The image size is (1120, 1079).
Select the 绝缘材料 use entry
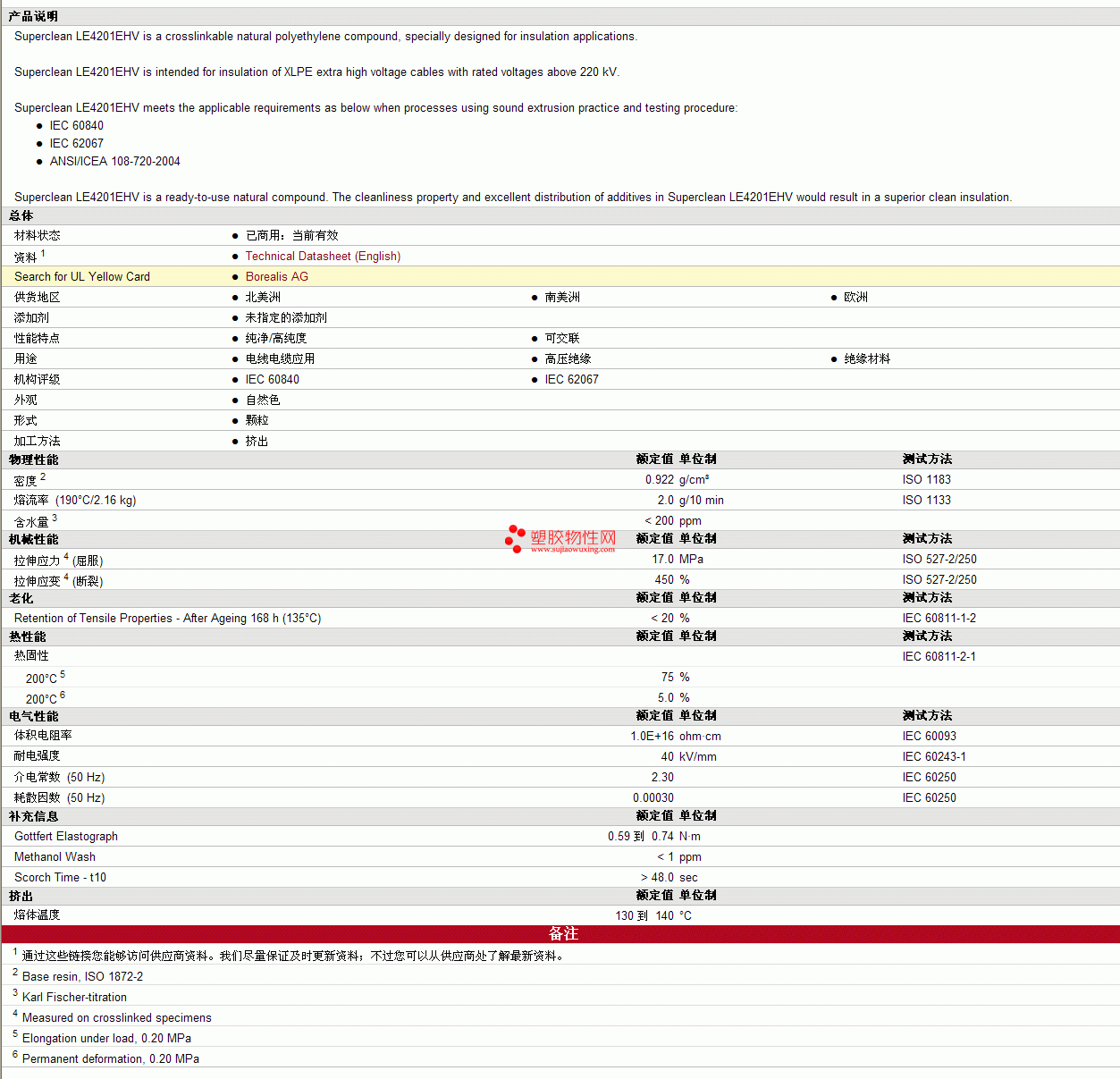(x=867, y=358)
